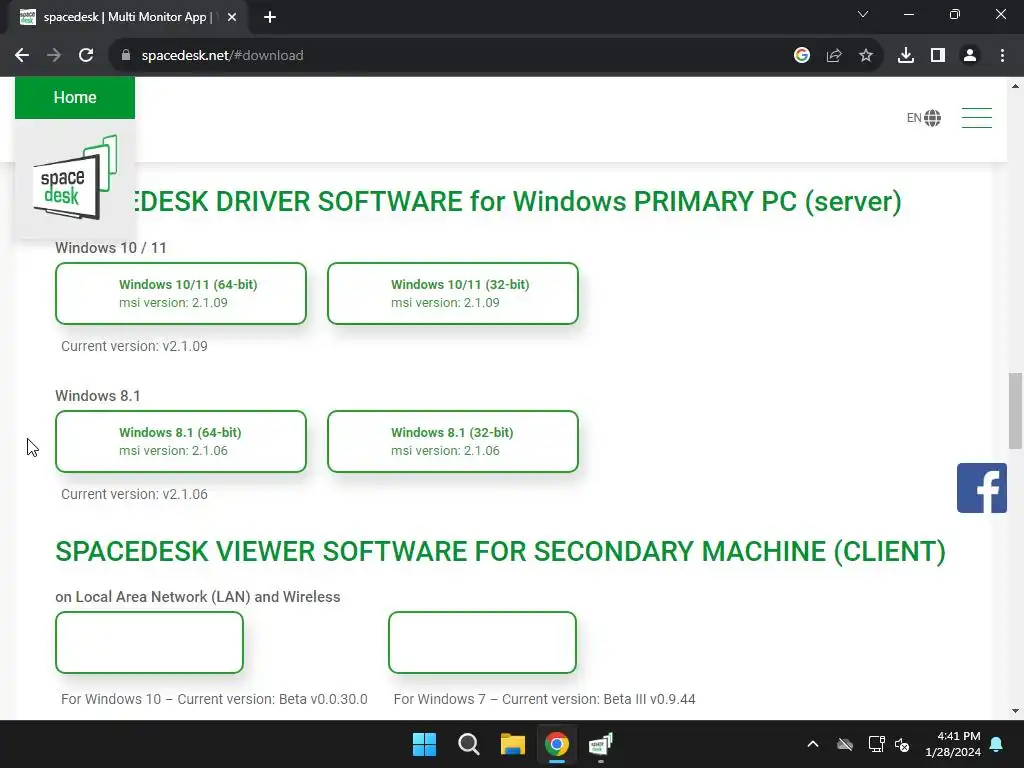Bookmark this page with star icon
Image resolution: width=1024 pixels, height=768 pixels.
point(866,56)
